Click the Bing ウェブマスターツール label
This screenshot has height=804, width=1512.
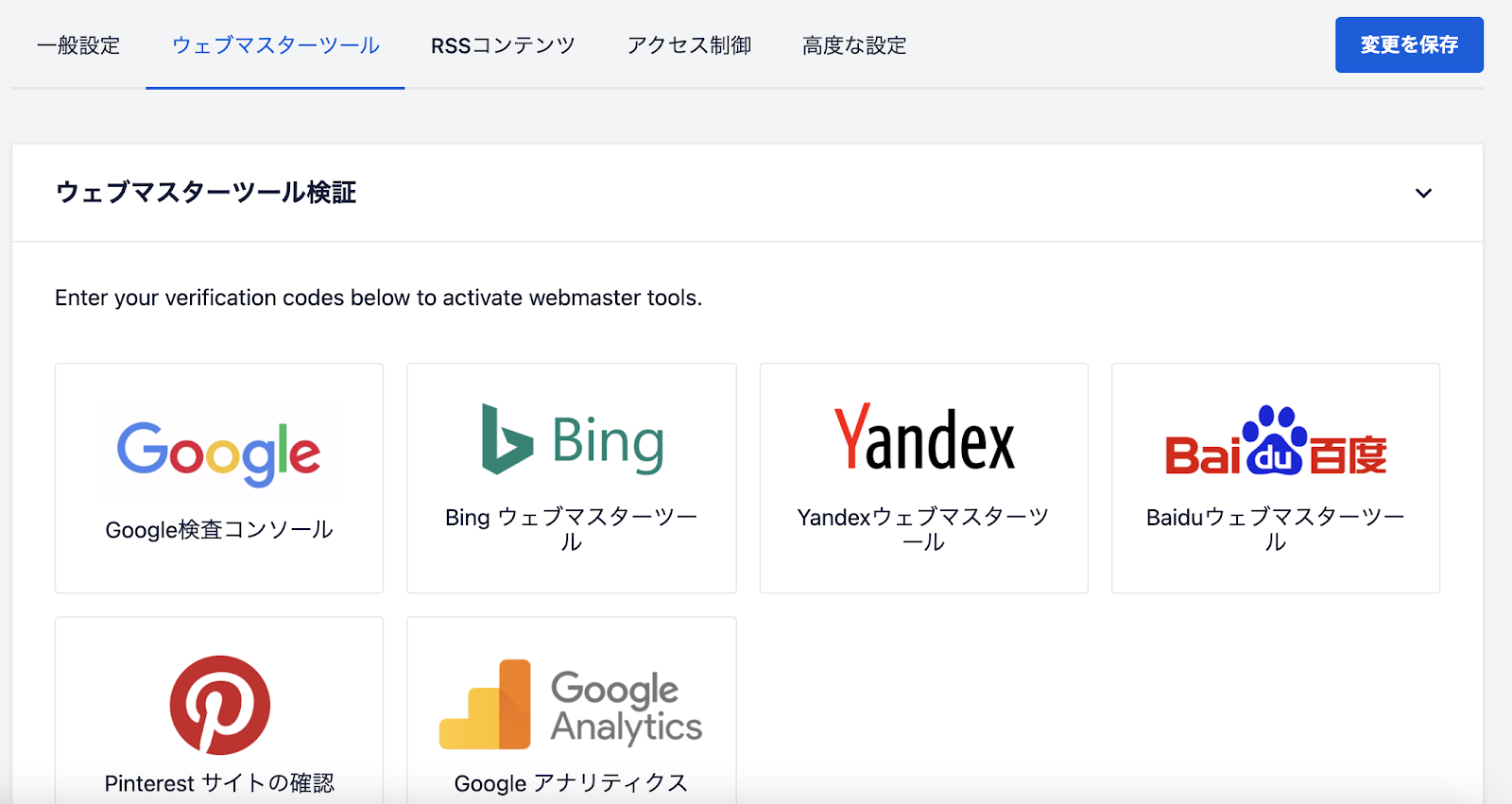pos(572,529)
